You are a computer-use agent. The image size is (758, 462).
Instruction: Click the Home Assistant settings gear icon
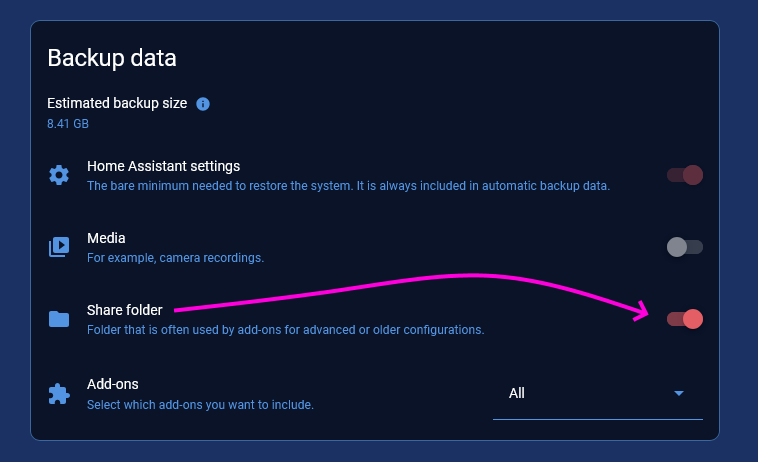pos(59,175)
